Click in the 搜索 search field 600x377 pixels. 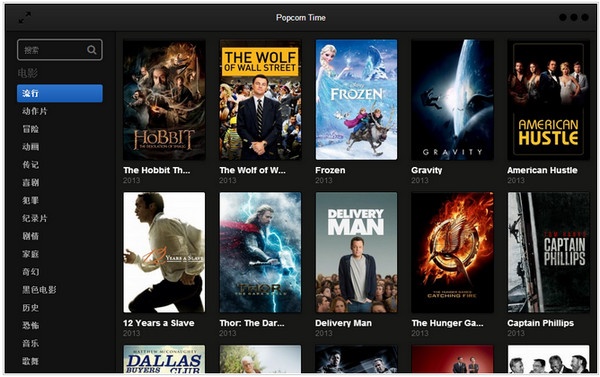click(60, 50)
